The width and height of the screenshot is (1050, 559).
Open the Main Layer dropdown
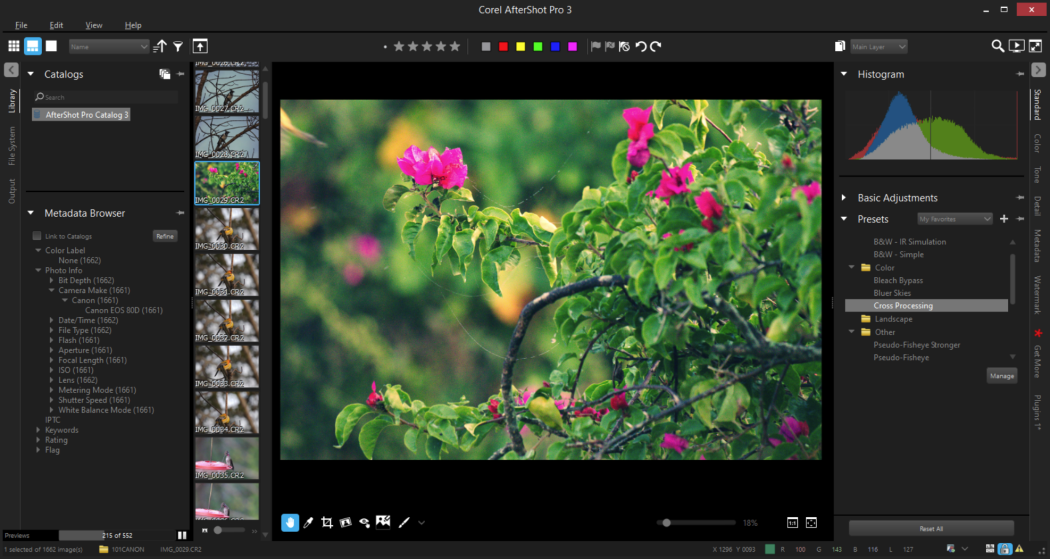[878, 46]
